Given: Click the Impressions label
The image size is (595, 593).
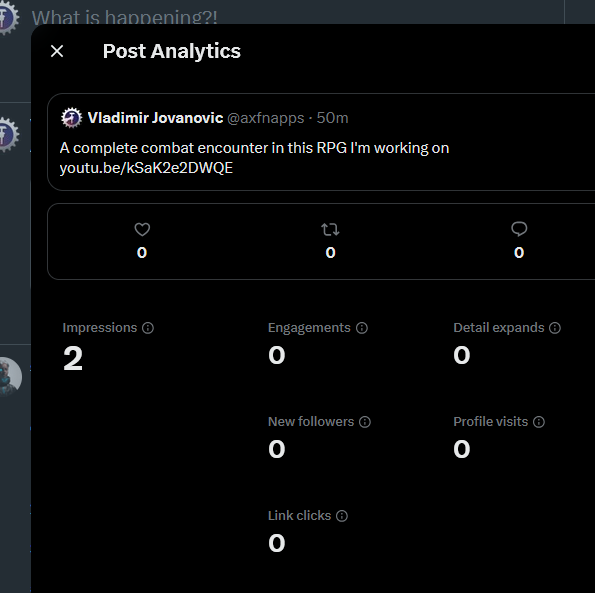Looking at the screenshot, I should coord(100,328).
